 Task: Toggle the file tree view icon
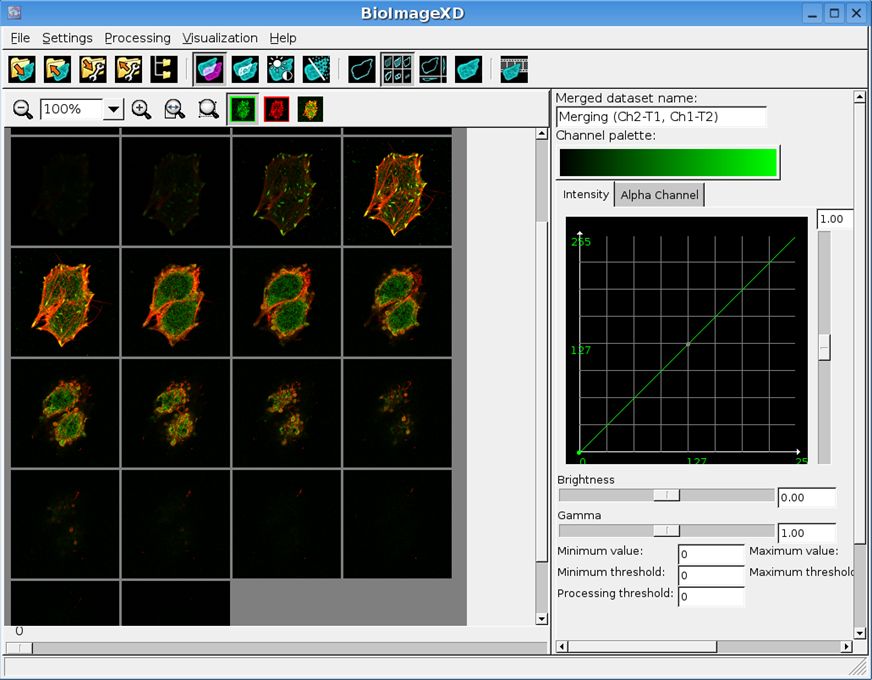point(165,69)
